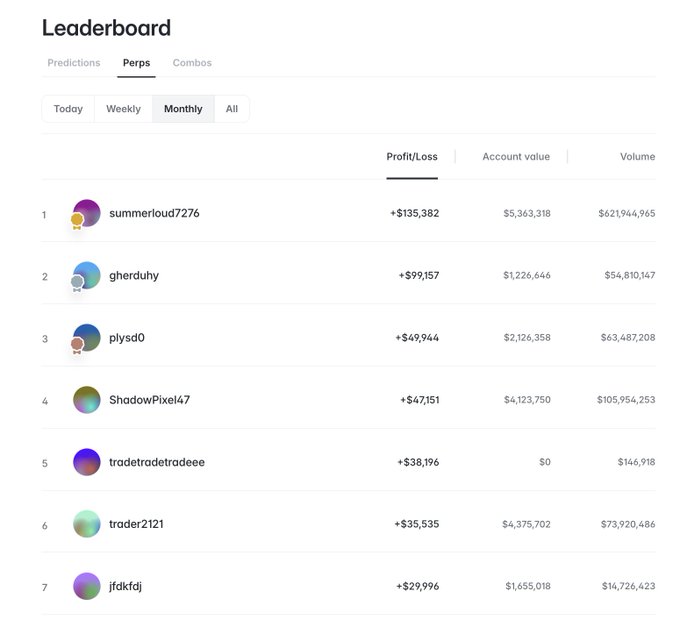This screenshot has width=680, height=634.
Task: Open trader2121's avatar
Action: pos(87,524)
